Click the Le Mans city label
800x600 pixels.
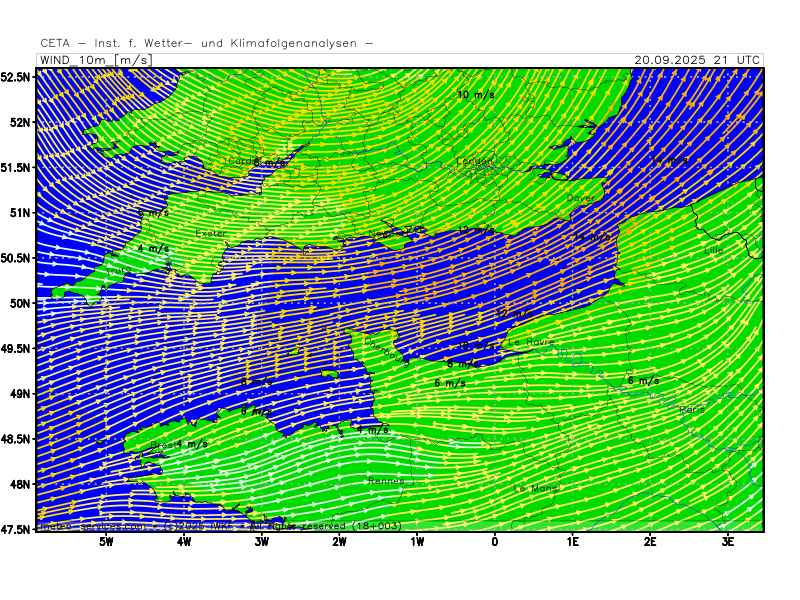(x=535, y=488)
